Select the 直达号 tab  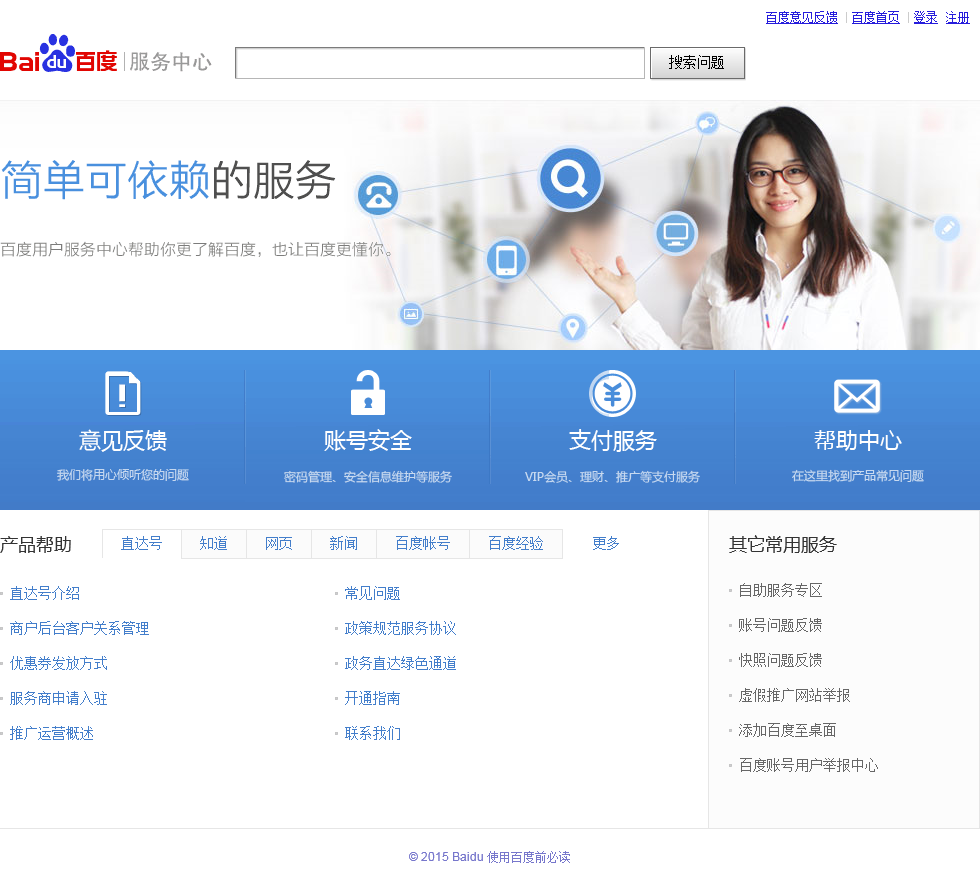(142, 544)
